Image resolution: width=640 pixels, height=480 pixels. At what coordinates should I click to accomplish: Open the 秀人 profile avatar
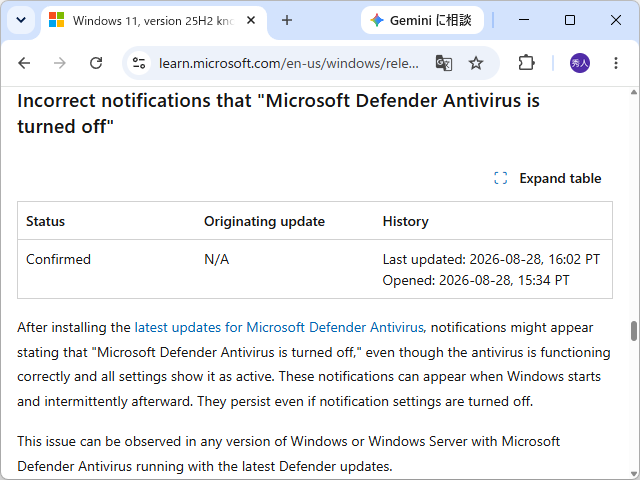580,63
